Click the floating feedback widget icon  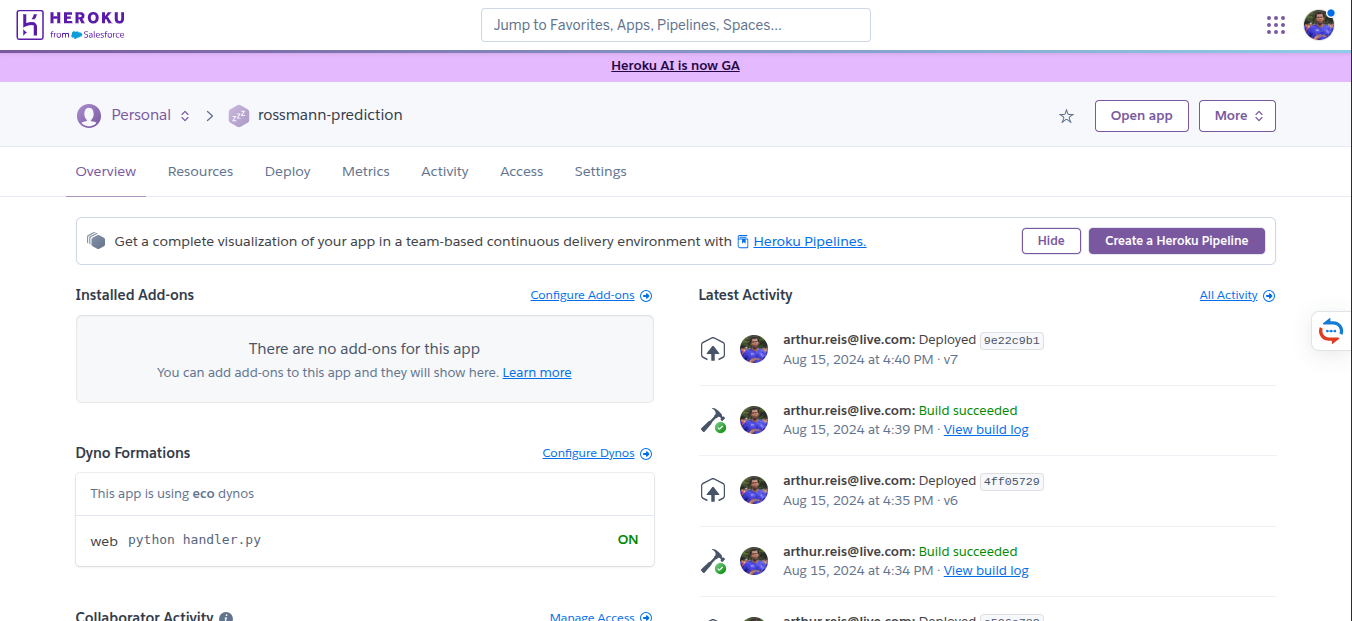pyautogui.click(x=1331, y=331)
